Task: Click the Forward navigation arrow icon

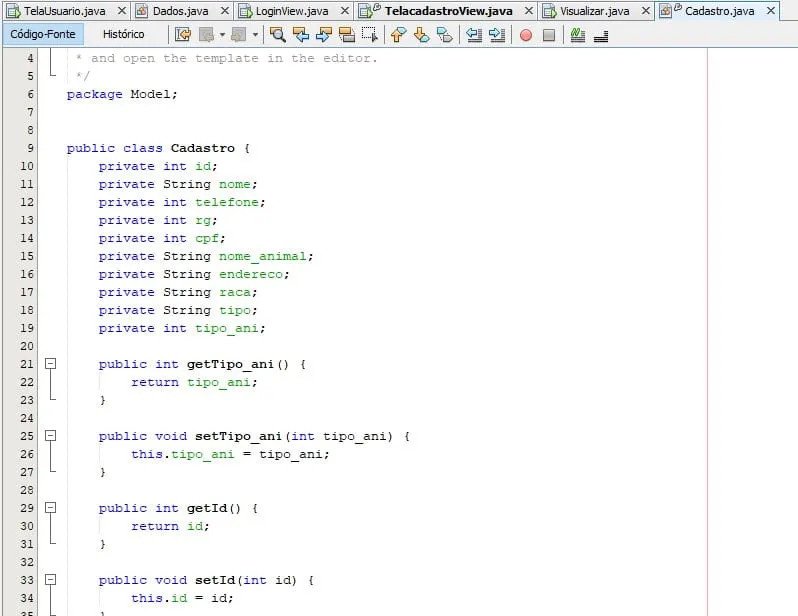Action: pos(239,35)
